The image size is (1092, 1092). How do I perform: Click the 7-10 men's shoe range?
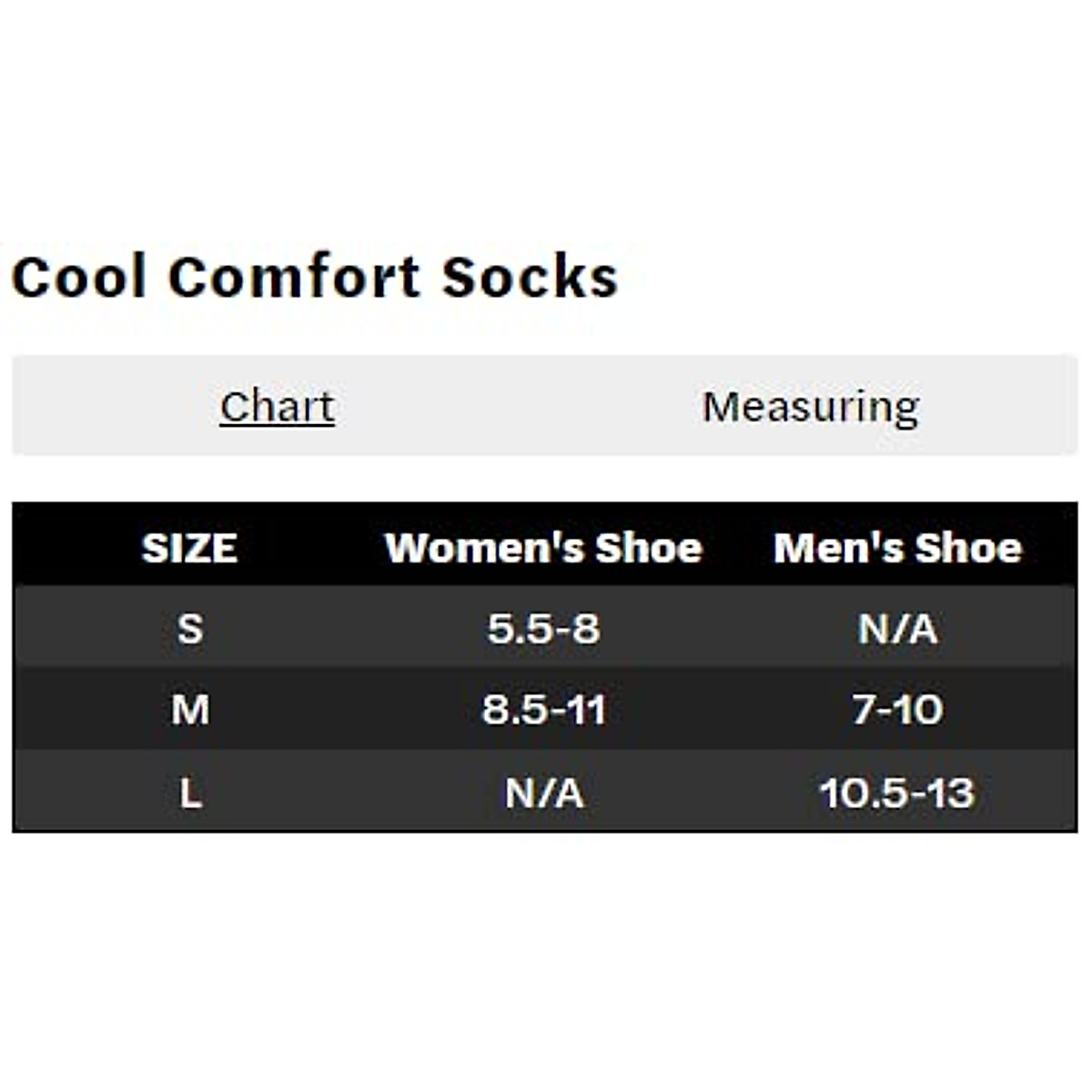point(897,709)
